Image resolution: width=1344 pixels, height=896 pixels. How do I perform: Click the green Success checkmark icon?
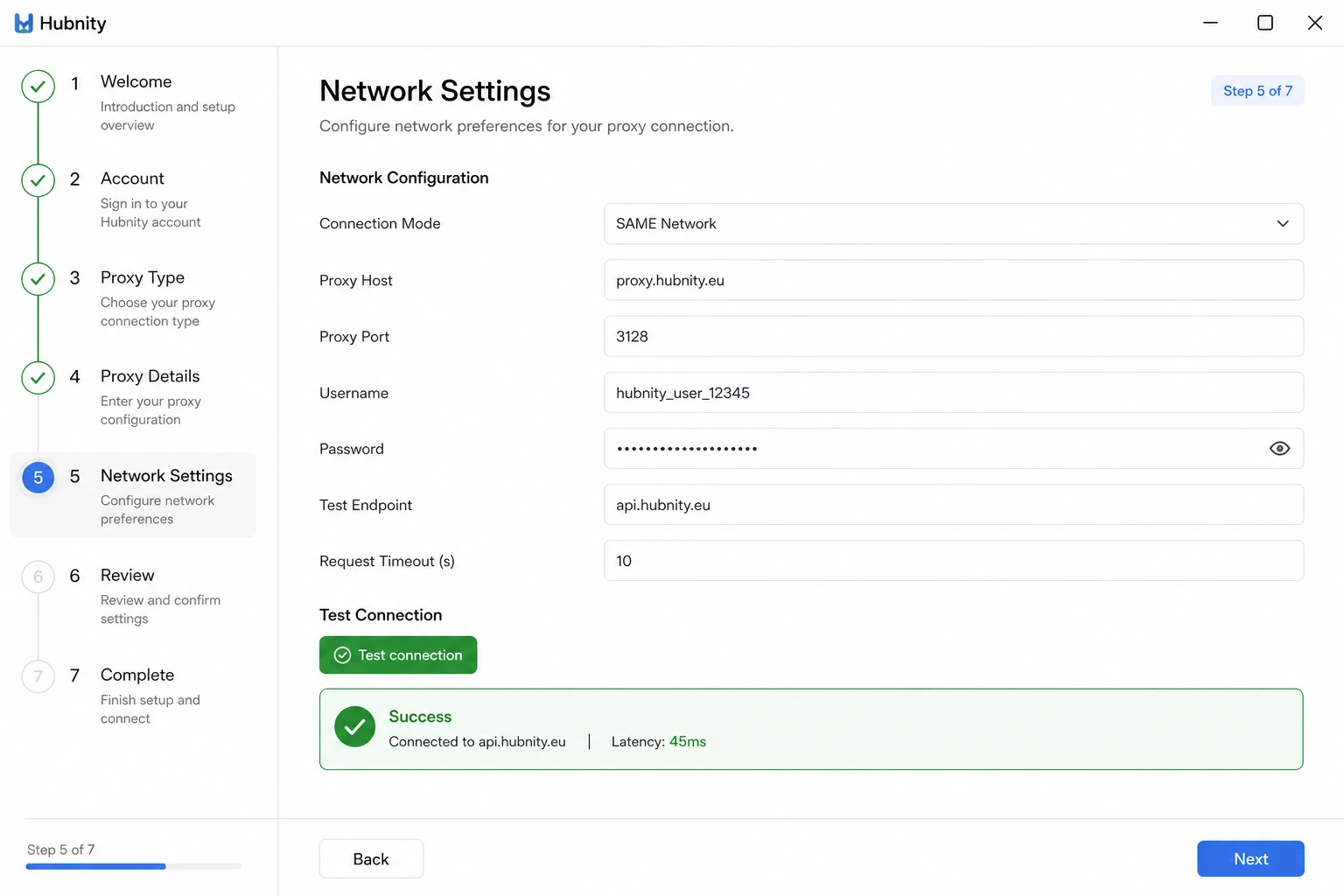point(355,727)
